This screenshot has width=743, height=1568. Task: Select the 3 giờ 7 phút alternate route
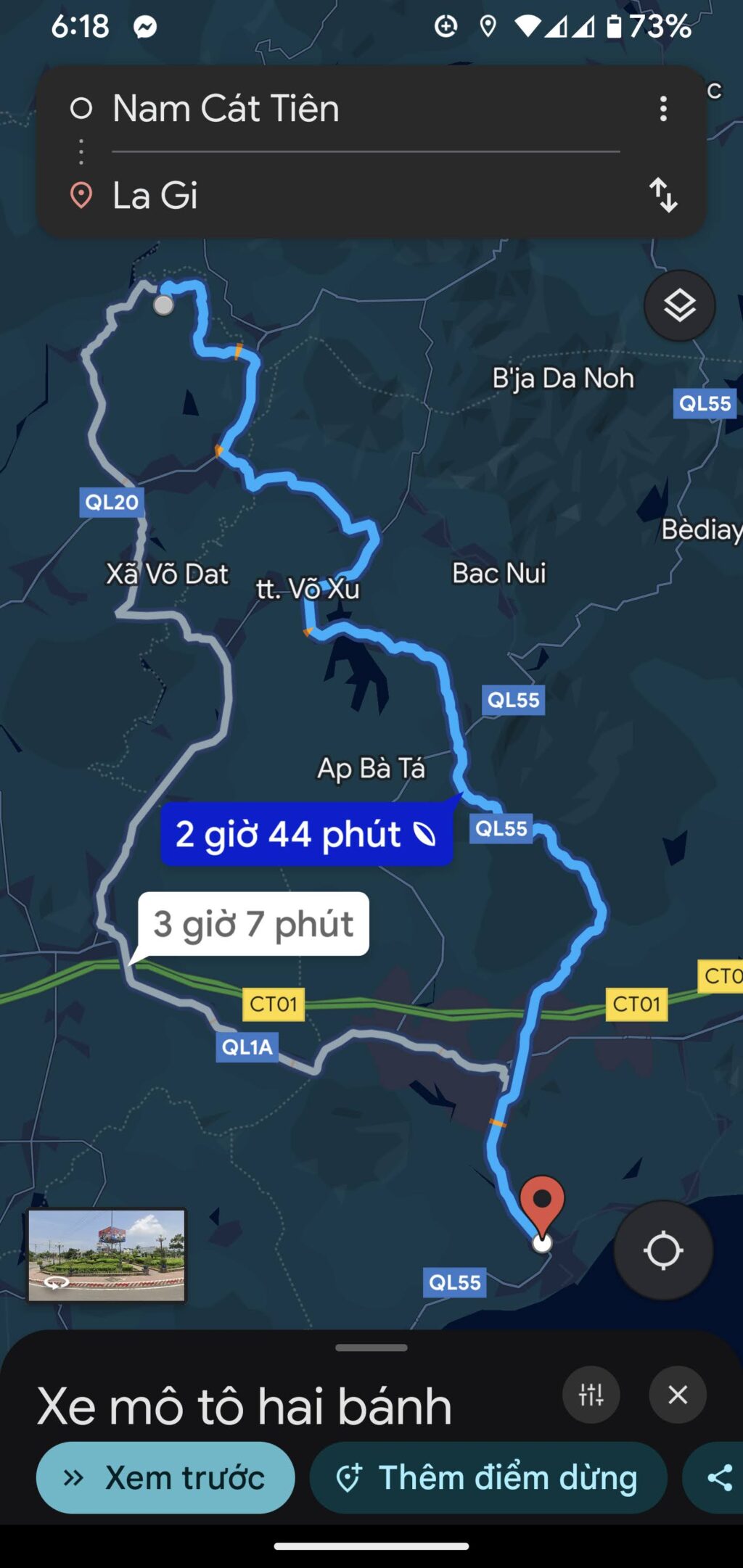tap(253, 924)
